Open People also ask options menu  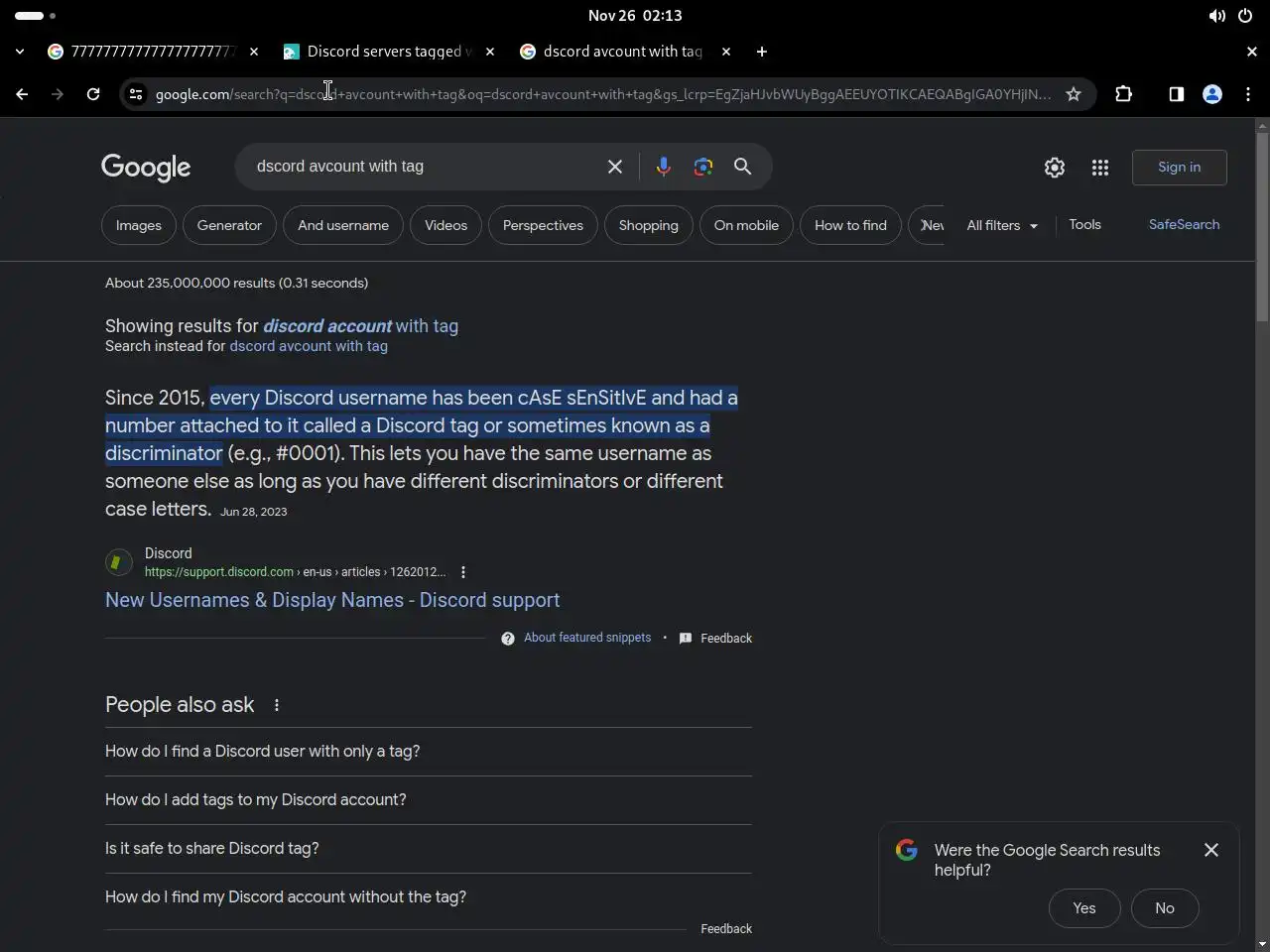click(x=277, y=705)
